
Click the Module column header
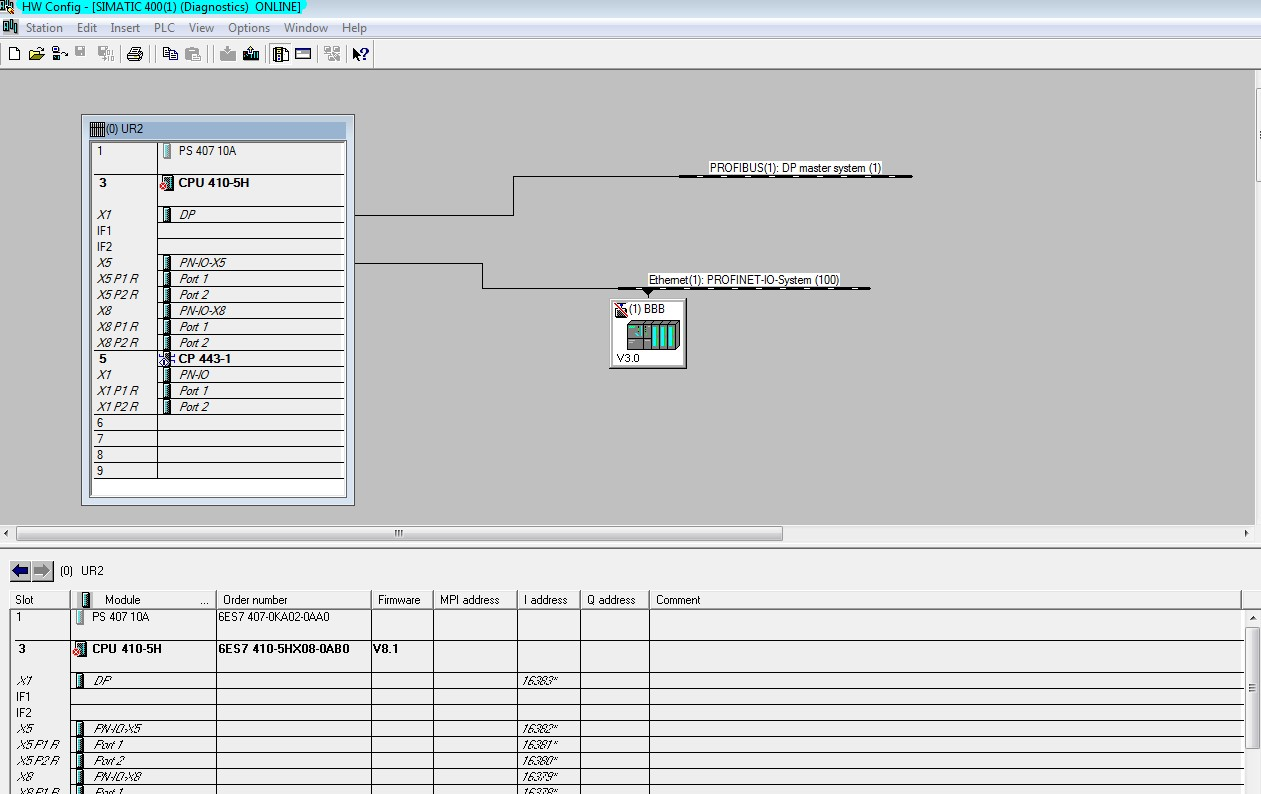coord(143,600)
